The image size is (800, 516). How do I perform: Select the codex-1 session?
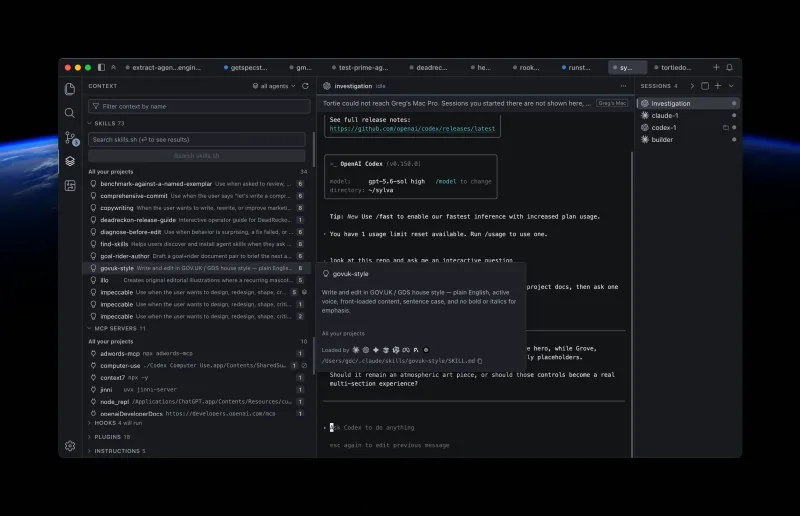pyautogui.click(x=688, y=128)
